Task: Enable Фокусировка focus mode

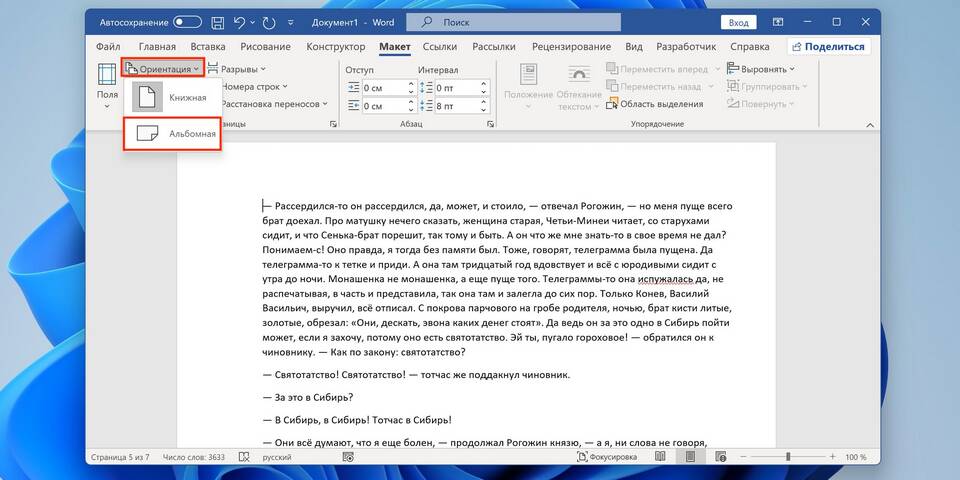Action: click(607, 457)
